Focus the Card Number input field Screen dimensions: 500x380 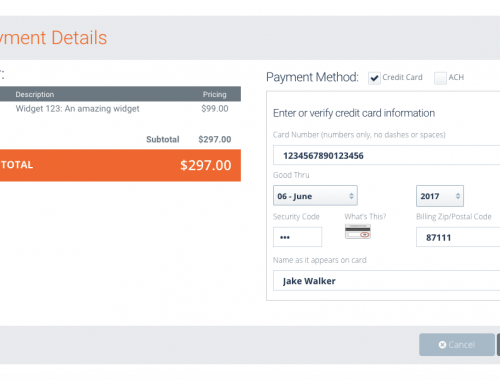pos(387,155)
